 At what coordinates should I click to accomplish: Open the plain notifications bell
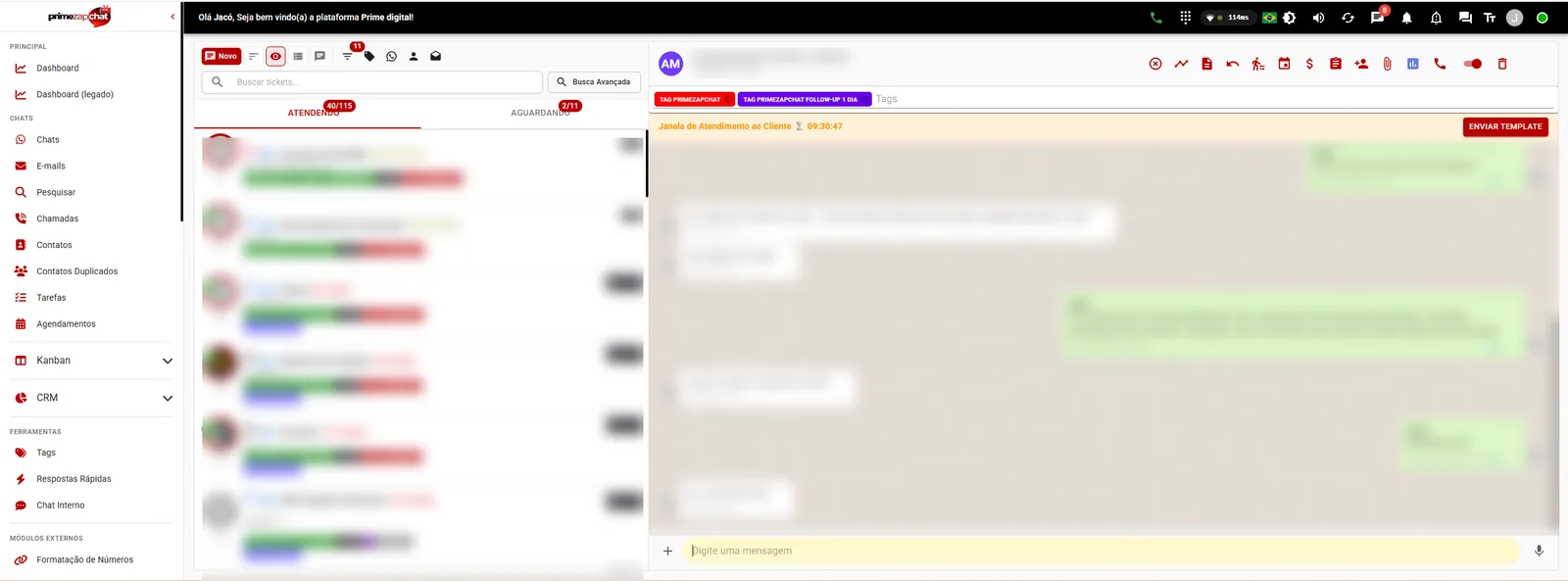(1406, 18)
